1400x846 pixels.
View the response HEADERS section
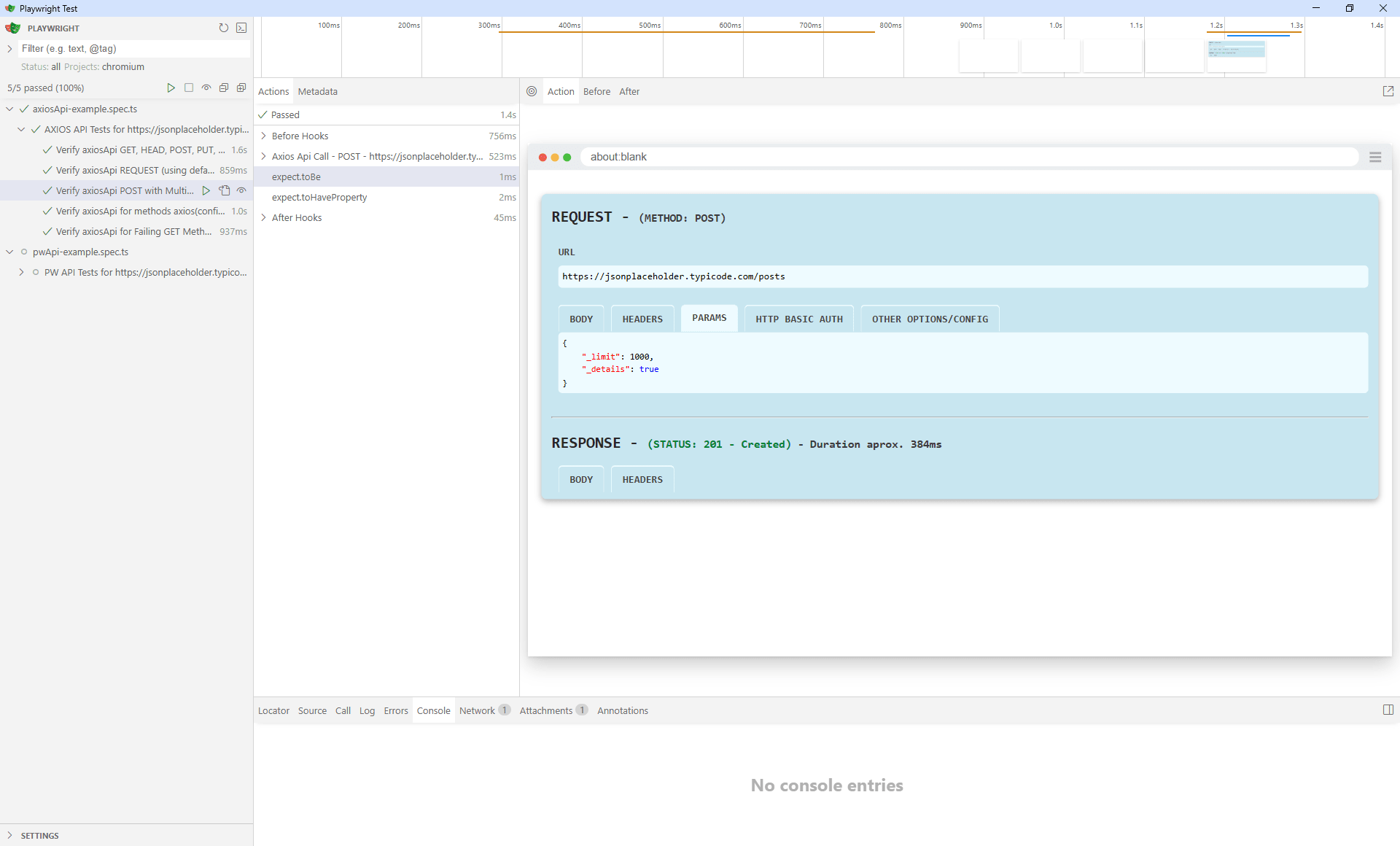click(642, 479)
